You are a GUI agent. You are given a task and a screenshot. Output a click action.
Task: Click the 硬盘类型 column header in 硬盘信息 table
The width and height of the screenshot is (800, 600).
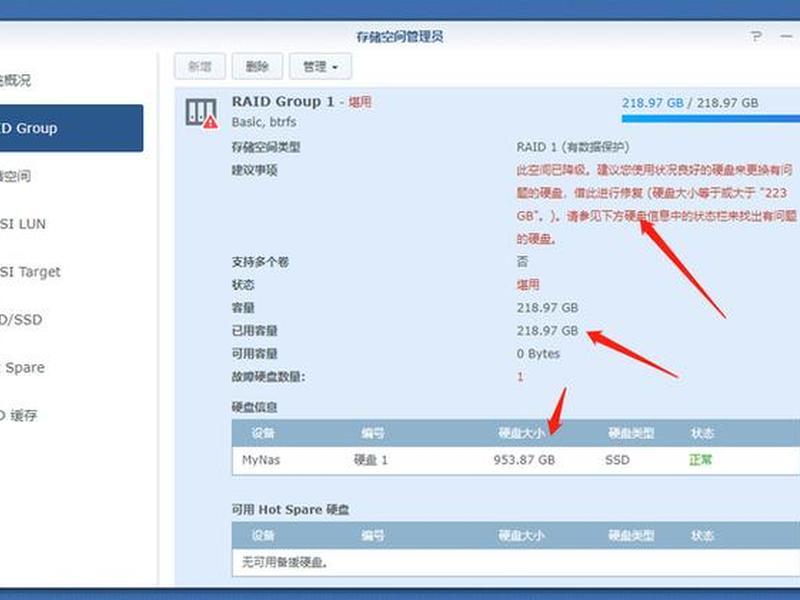click(631, 433)
